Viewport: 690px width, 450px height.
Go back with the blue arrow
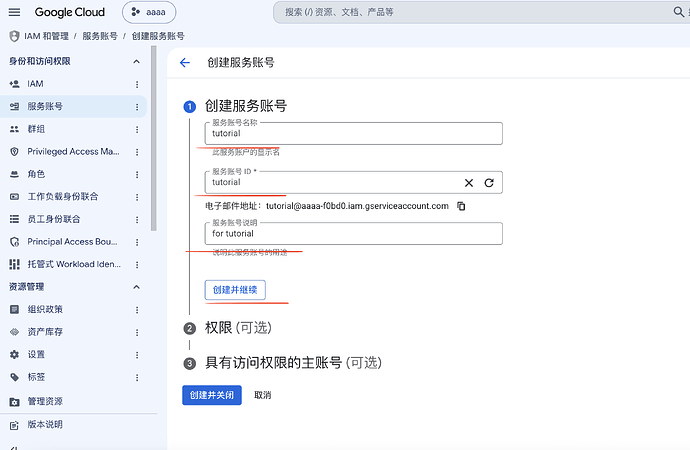(x=185, y=63)
